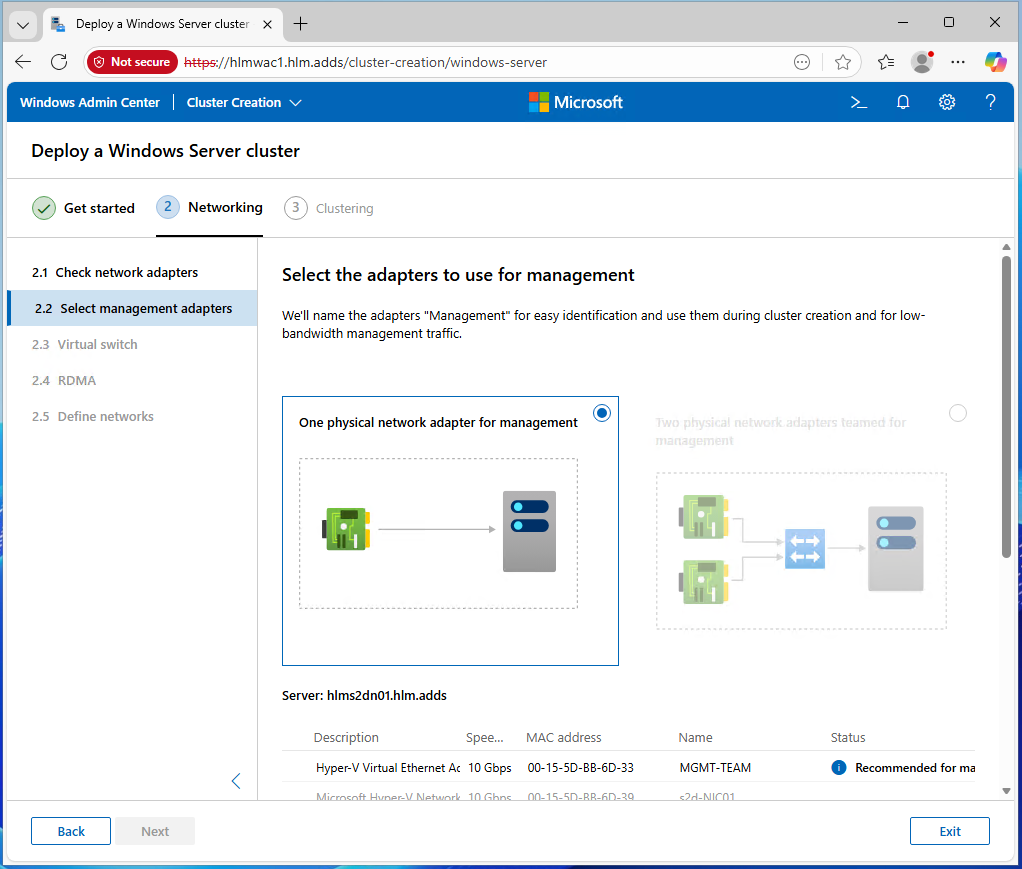Click the browser refresh button
This screenshot has width=1022, height=869.
point(59,62)
